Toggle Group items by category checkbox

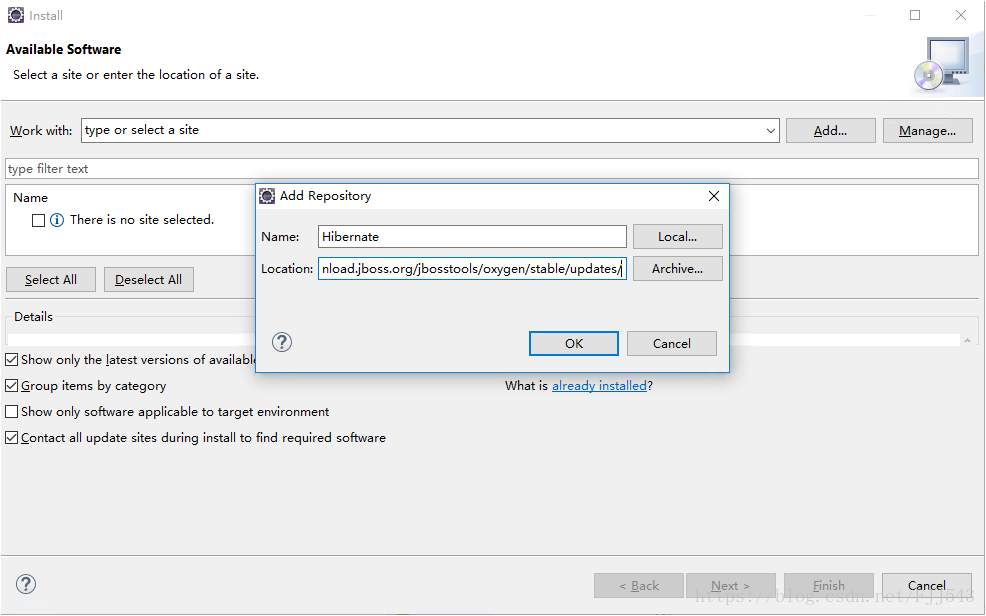[x=12, y=386]
